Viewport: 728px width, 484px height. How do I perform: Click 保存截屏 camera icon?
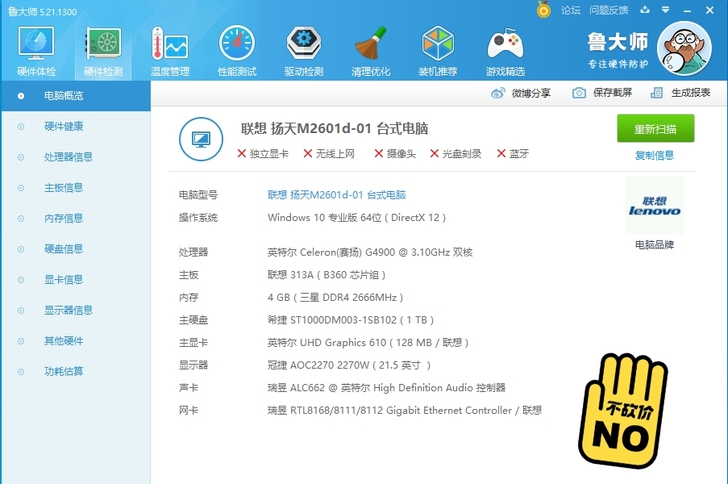578,93
